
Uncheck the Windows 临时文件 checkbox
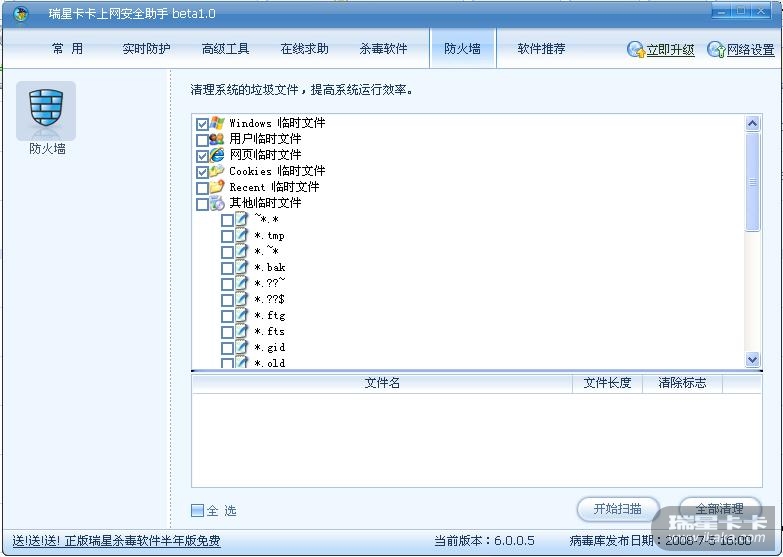click(x=202, y=124)
